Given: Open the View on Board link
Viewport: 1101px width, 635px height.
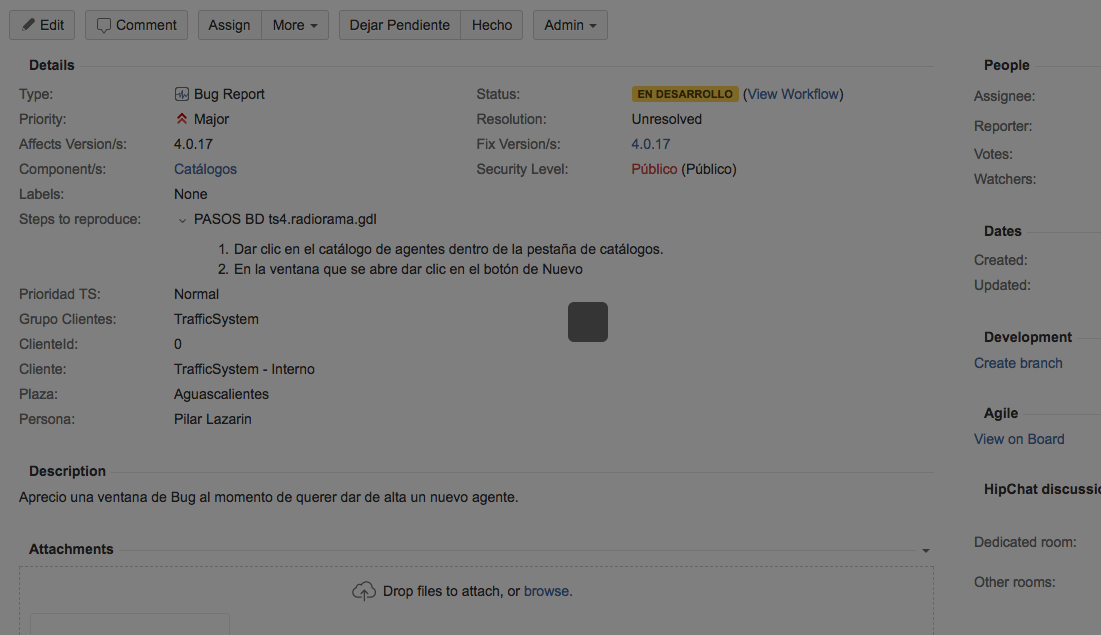Looking at the screenshot, I should click(x=1019, y=439).
